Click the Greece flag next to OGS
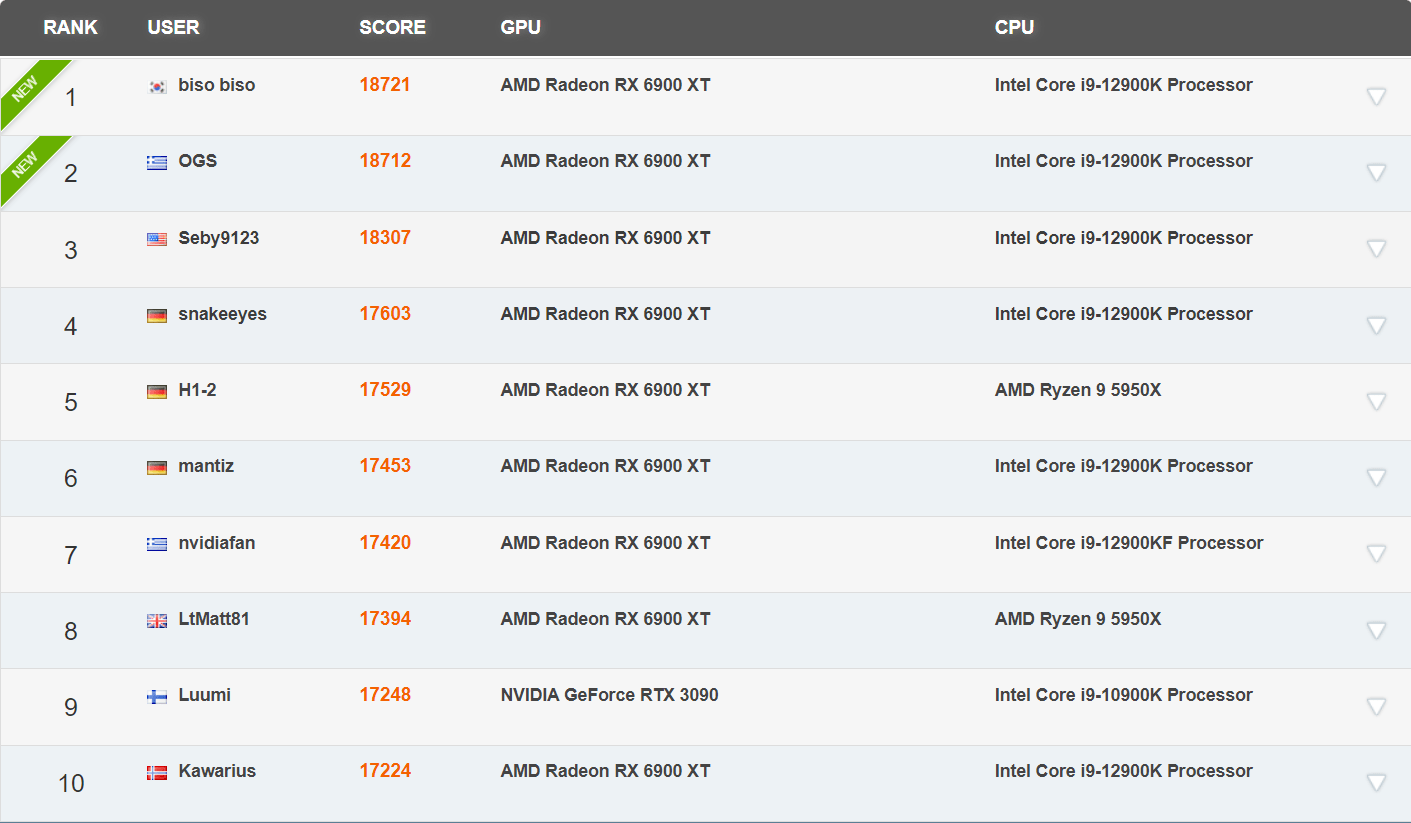 tap(157, 161)
